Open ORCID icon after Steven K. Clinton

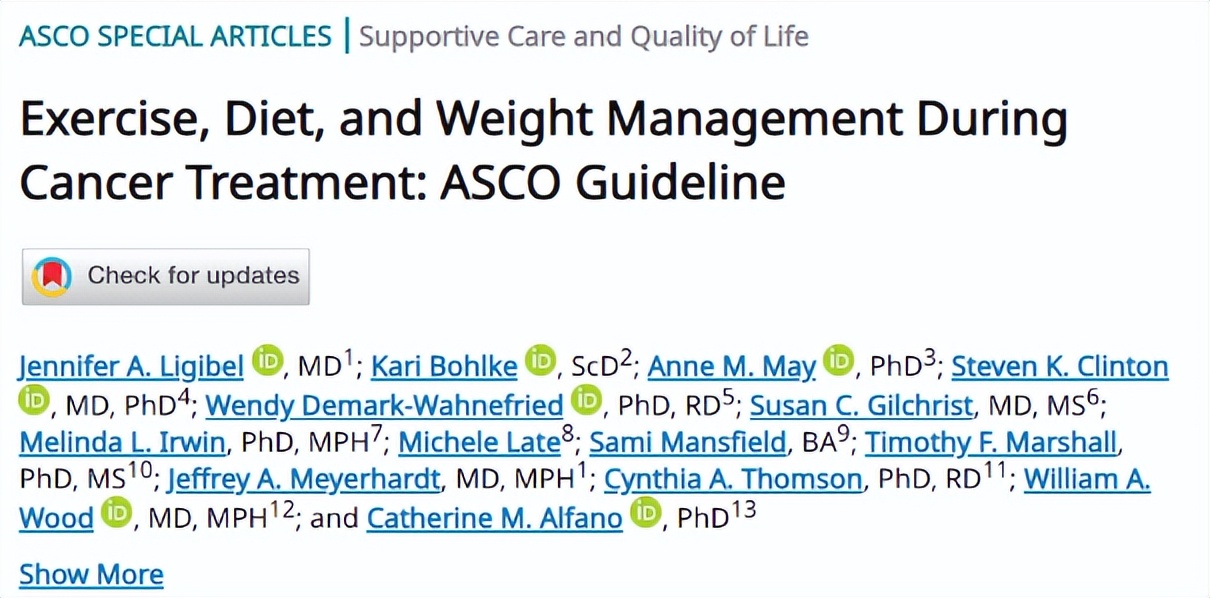point(34,402)
